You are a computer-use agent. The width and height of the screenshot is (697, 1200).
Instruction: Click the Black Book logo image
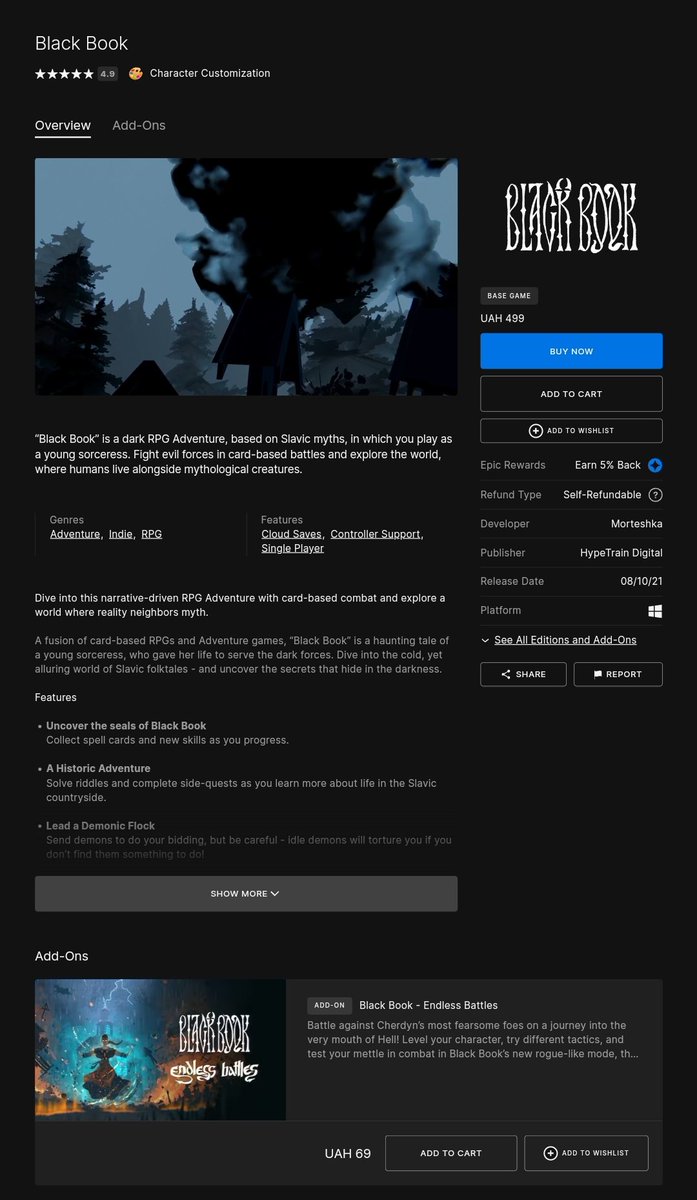(571, 216)
